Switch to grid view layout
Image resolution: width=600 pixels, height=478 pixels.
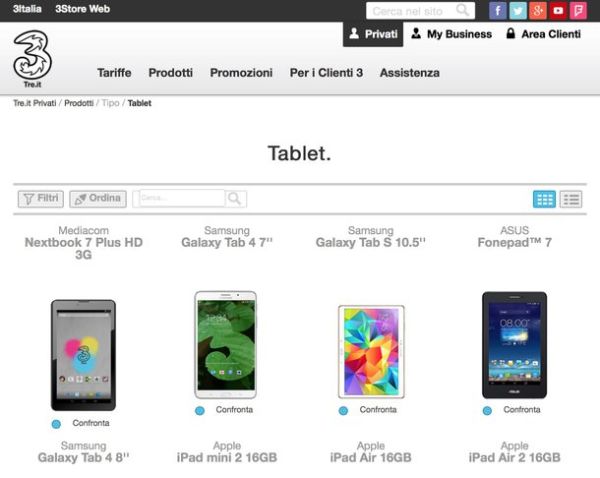[x=544, y=199]
